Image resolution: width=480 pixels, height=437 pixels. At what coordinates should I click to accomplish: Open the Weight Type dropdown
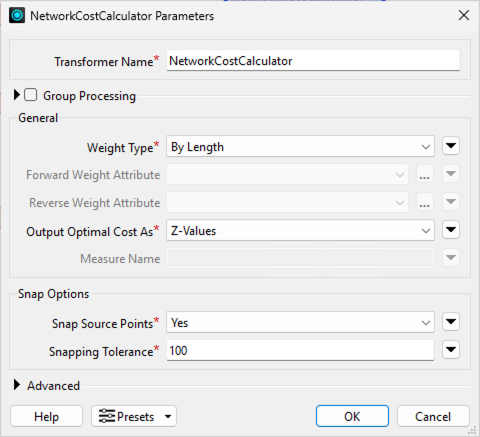coord(300,146)
